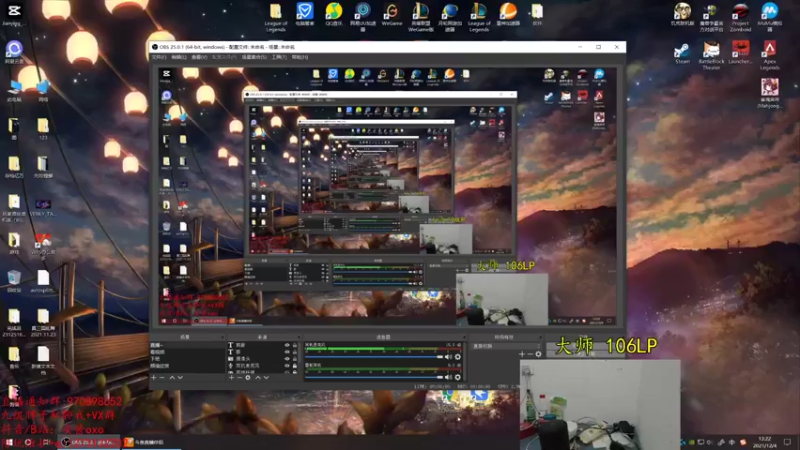Toggle the lock on the second text source
The height and width of the screenshot is (450, 800).
coord(294,352)
